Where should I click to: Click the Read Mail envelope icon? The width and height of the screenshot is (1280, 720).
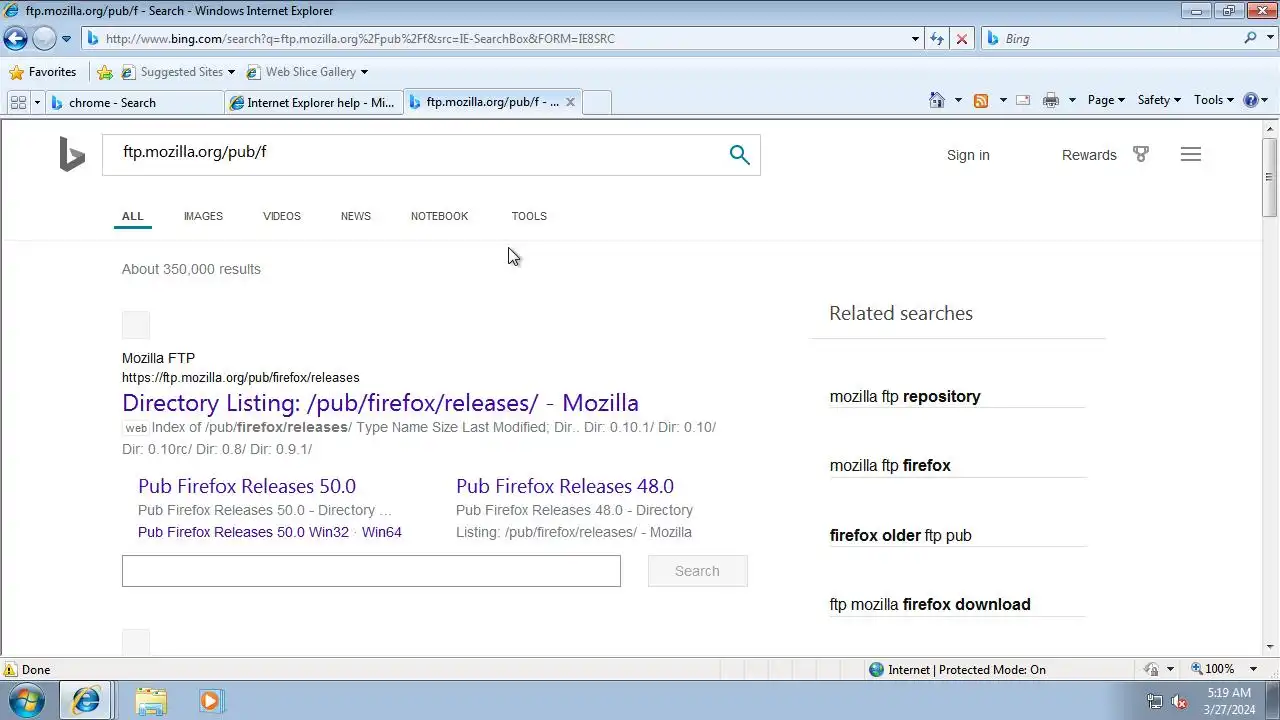click(x=1023, y=100)
